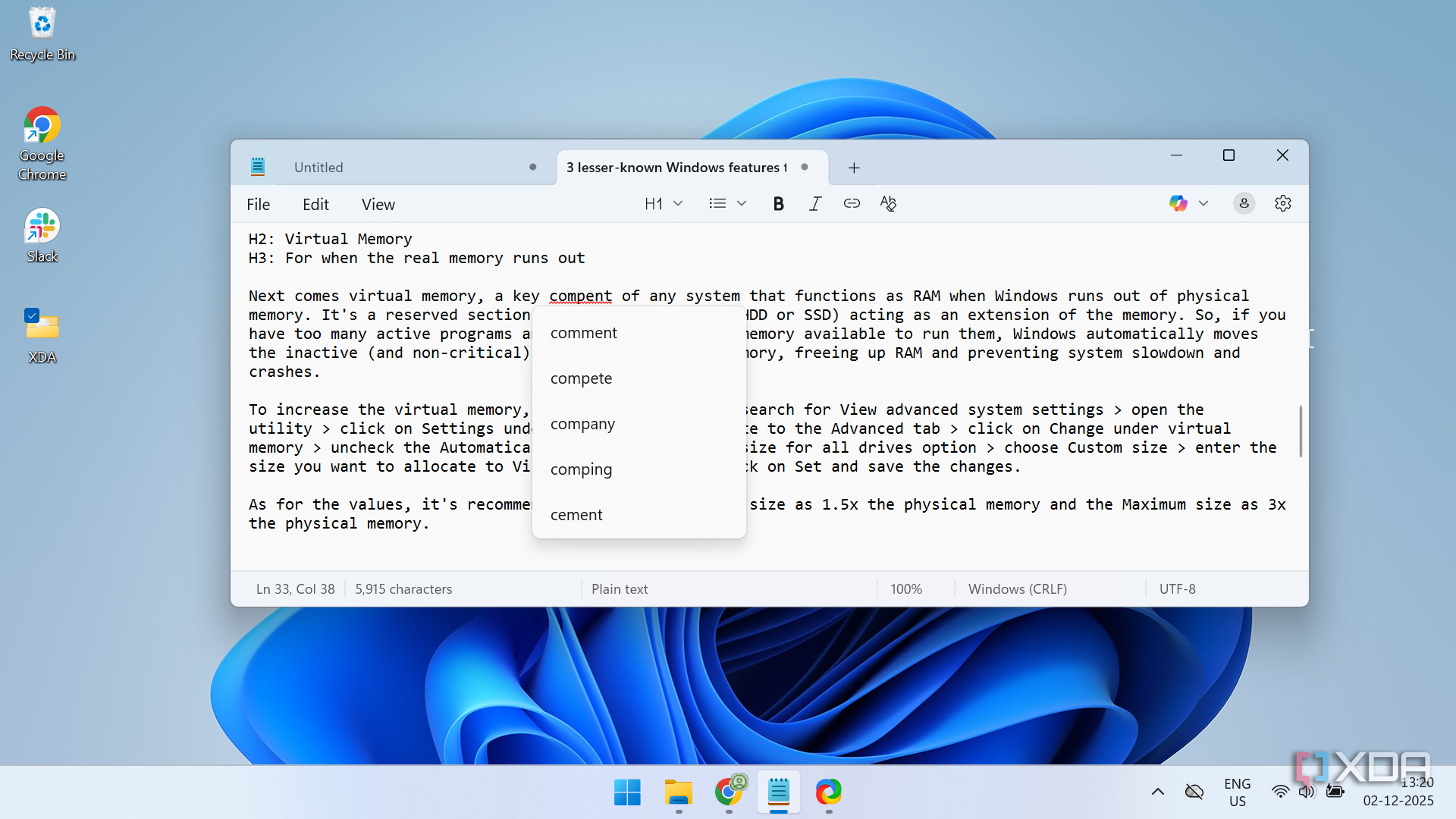This screenshot has width=1456, height=819.
Task: Apply italic formatting using the toolbar
Action: pos(815,203)
